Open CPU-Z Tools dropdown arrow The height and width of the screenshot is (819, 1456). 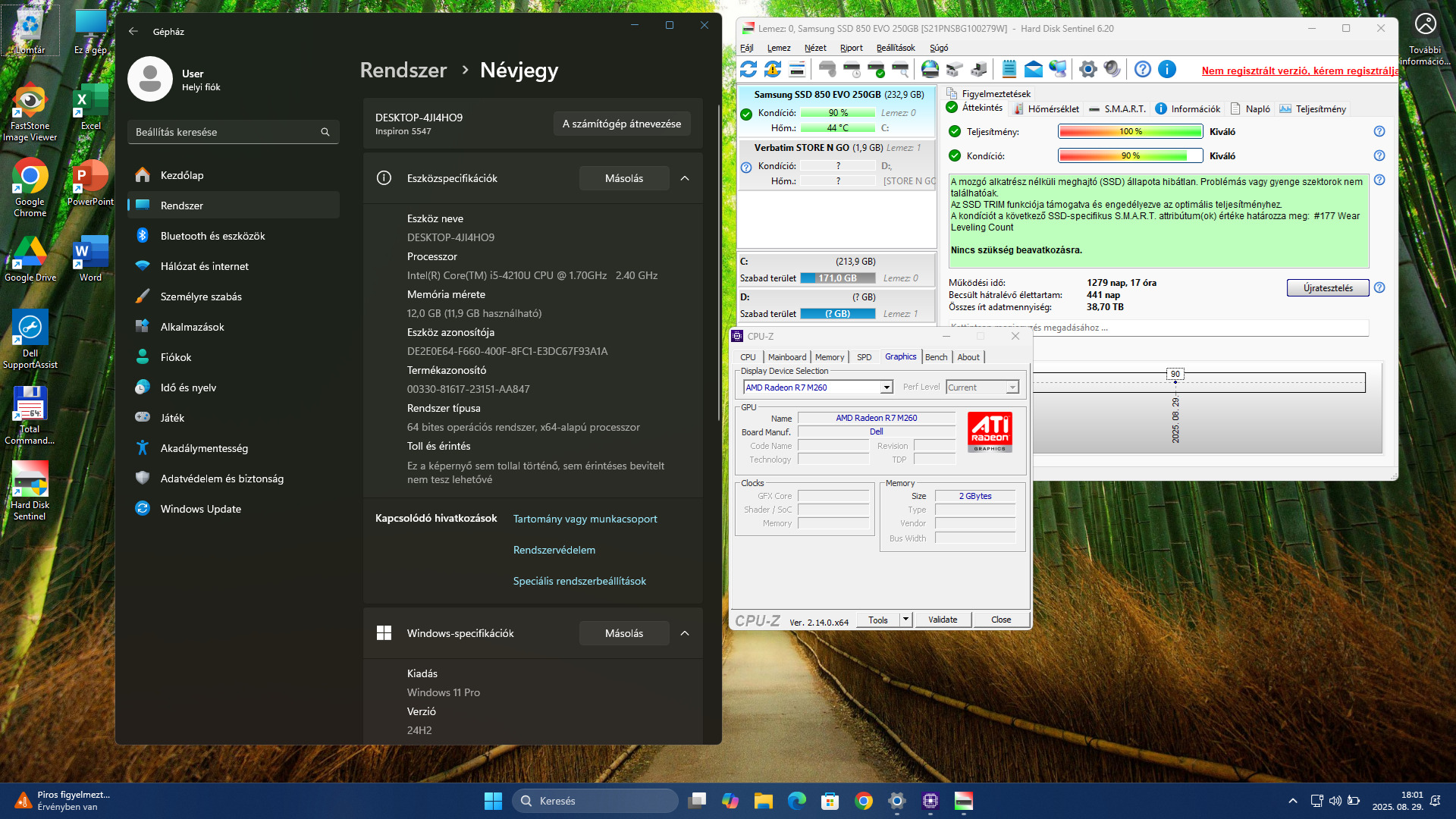click(x=905, y=620)
